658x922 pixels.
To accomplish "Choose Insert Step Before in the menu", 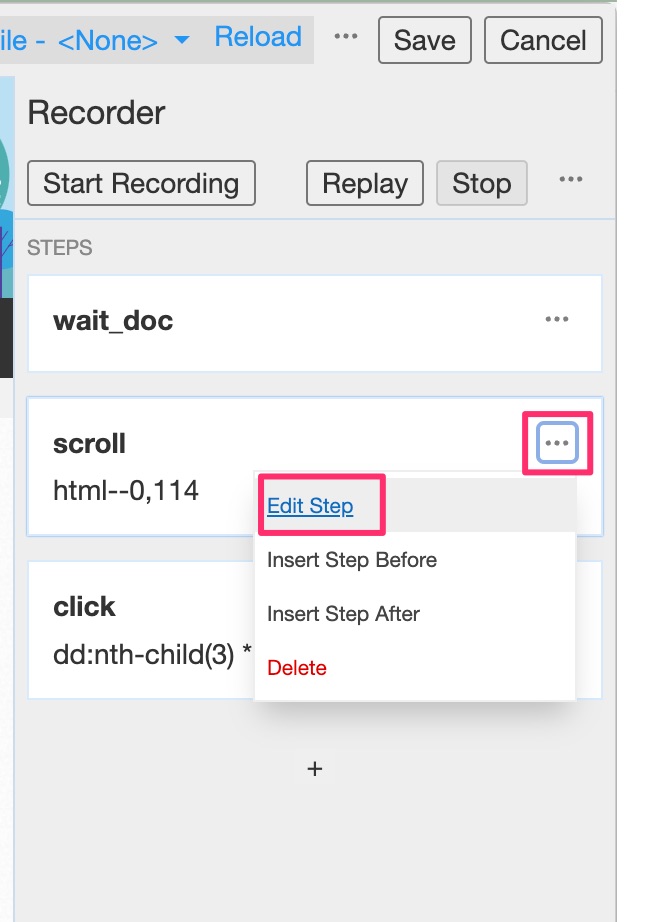I will point(352,560).
